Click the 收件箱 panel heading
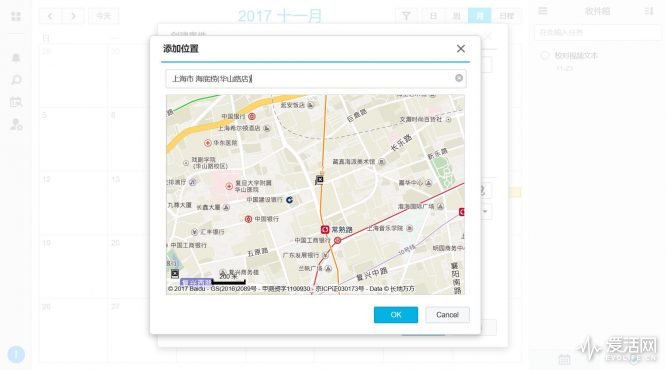 [x=597, y=11]
